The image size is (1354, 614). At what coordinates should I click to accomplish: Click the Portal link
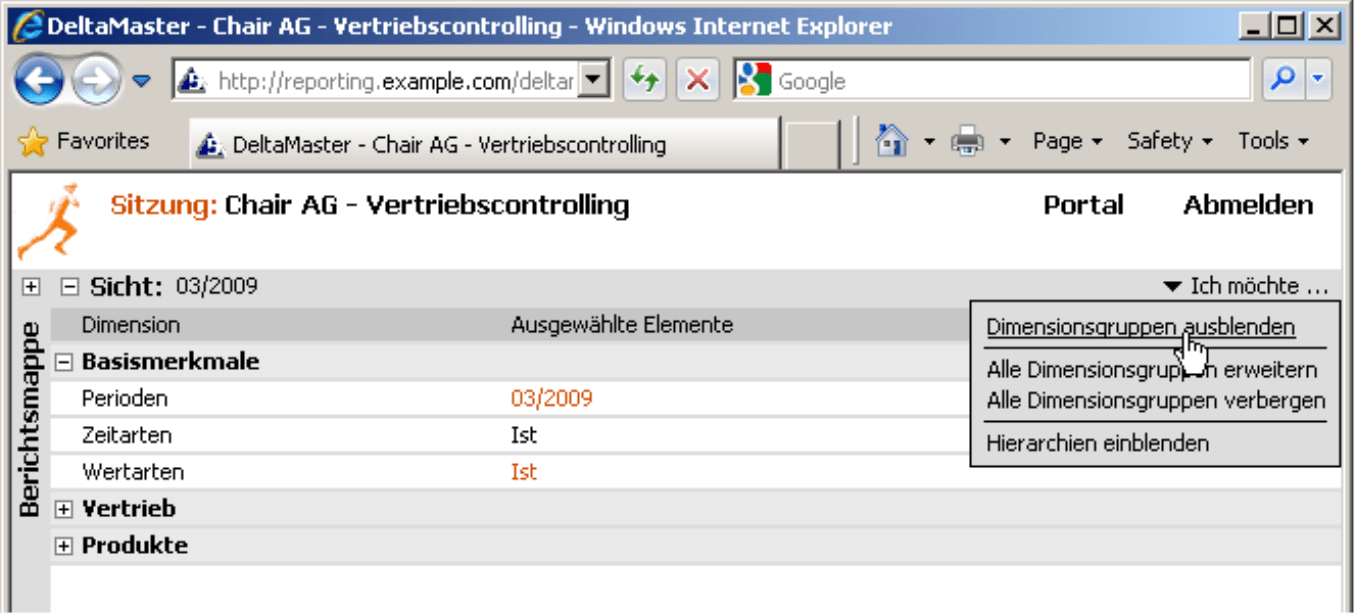(x=1084, y=206)
